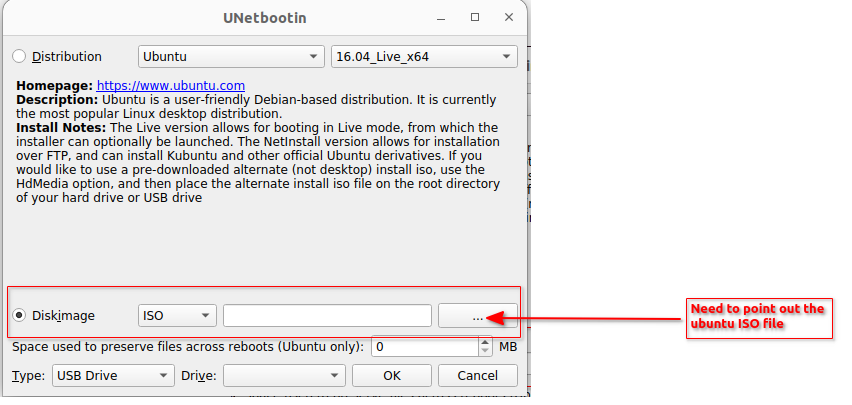Select the Diskimage radio button
The image size is (852, 405).
(19, 315)
